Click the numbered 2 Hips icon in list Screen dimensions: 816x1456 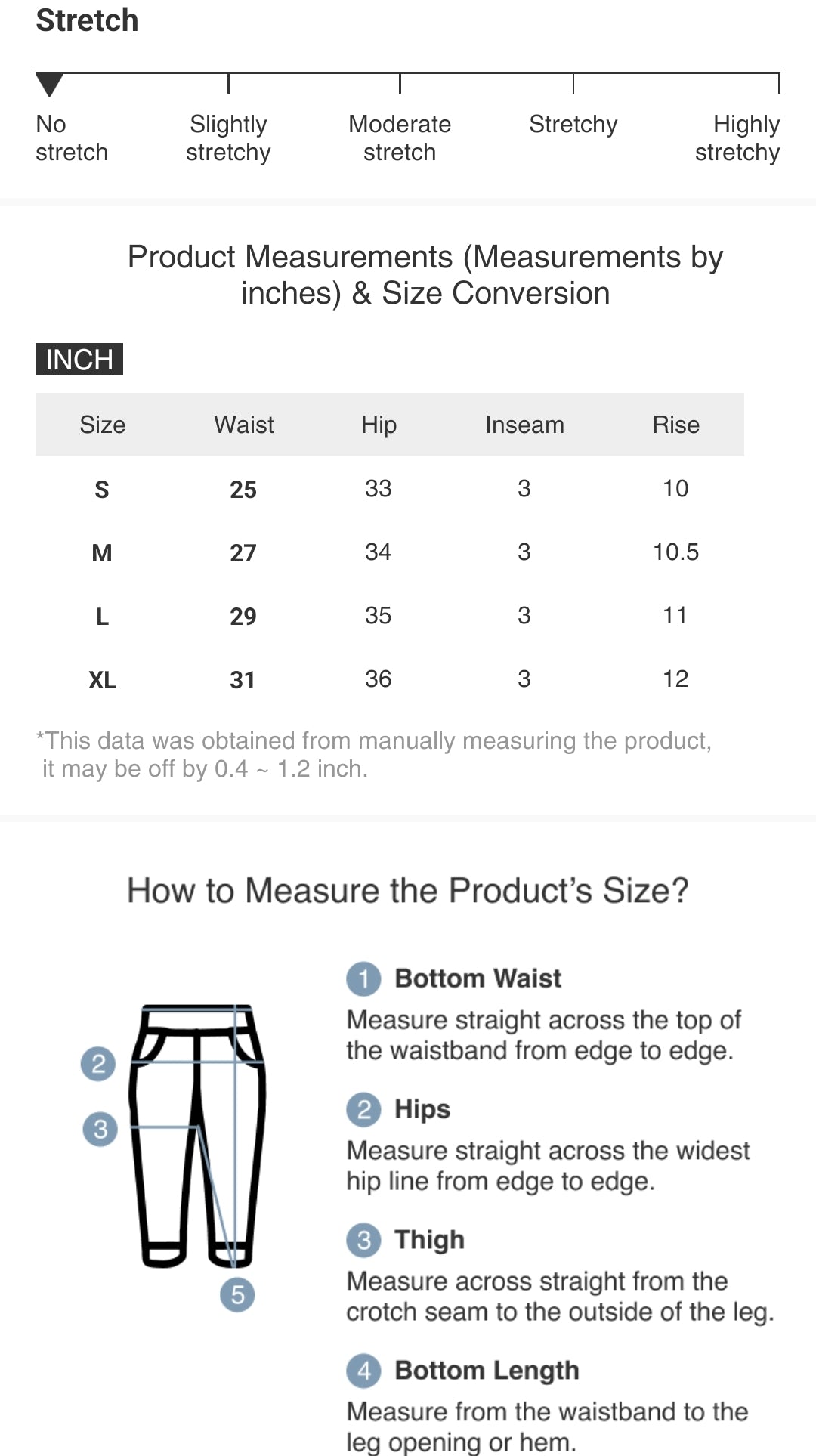pos(363,1110)
